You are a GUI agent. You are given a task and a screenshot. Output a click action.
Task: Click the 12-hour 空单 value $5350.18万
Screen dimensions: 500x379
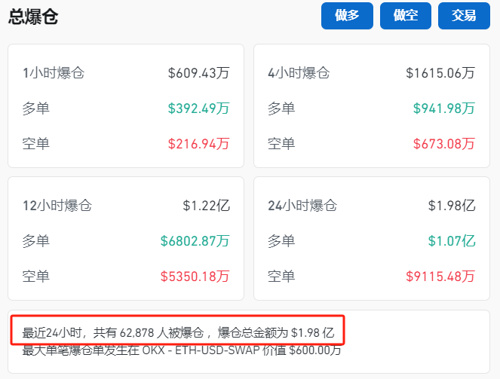tap(195, 276)
